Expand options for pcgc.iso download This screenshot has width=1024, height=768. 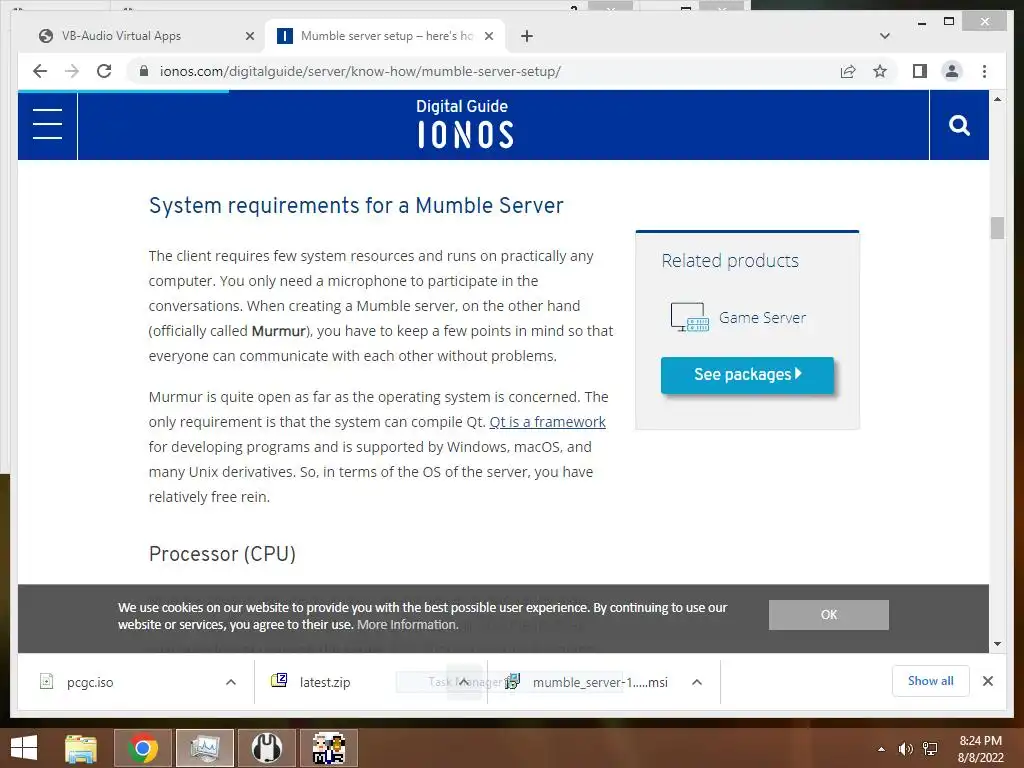[x=231, y=682]
